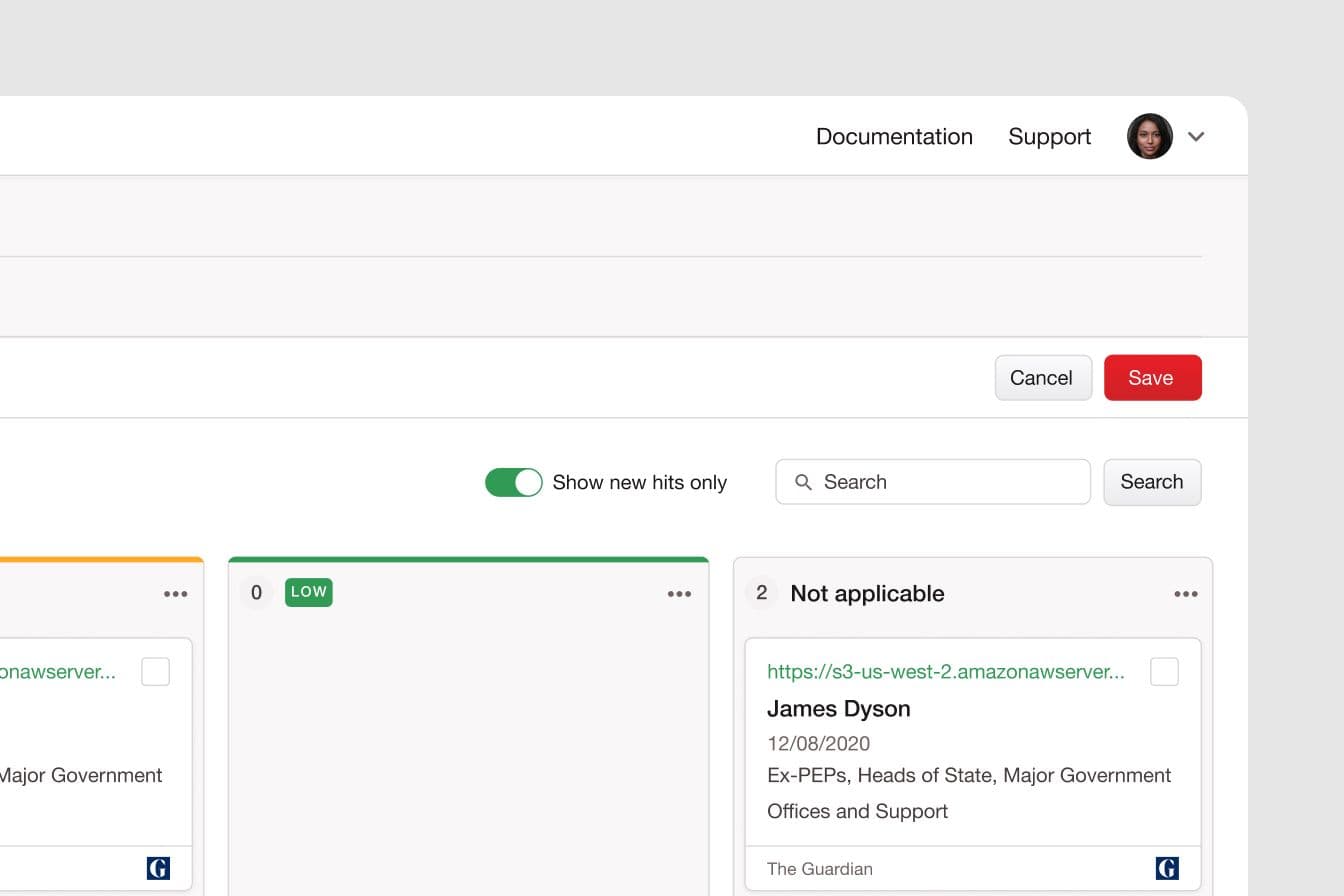Open the Documentation menu
The image size is (1344, 896).
tap(894, 136)
